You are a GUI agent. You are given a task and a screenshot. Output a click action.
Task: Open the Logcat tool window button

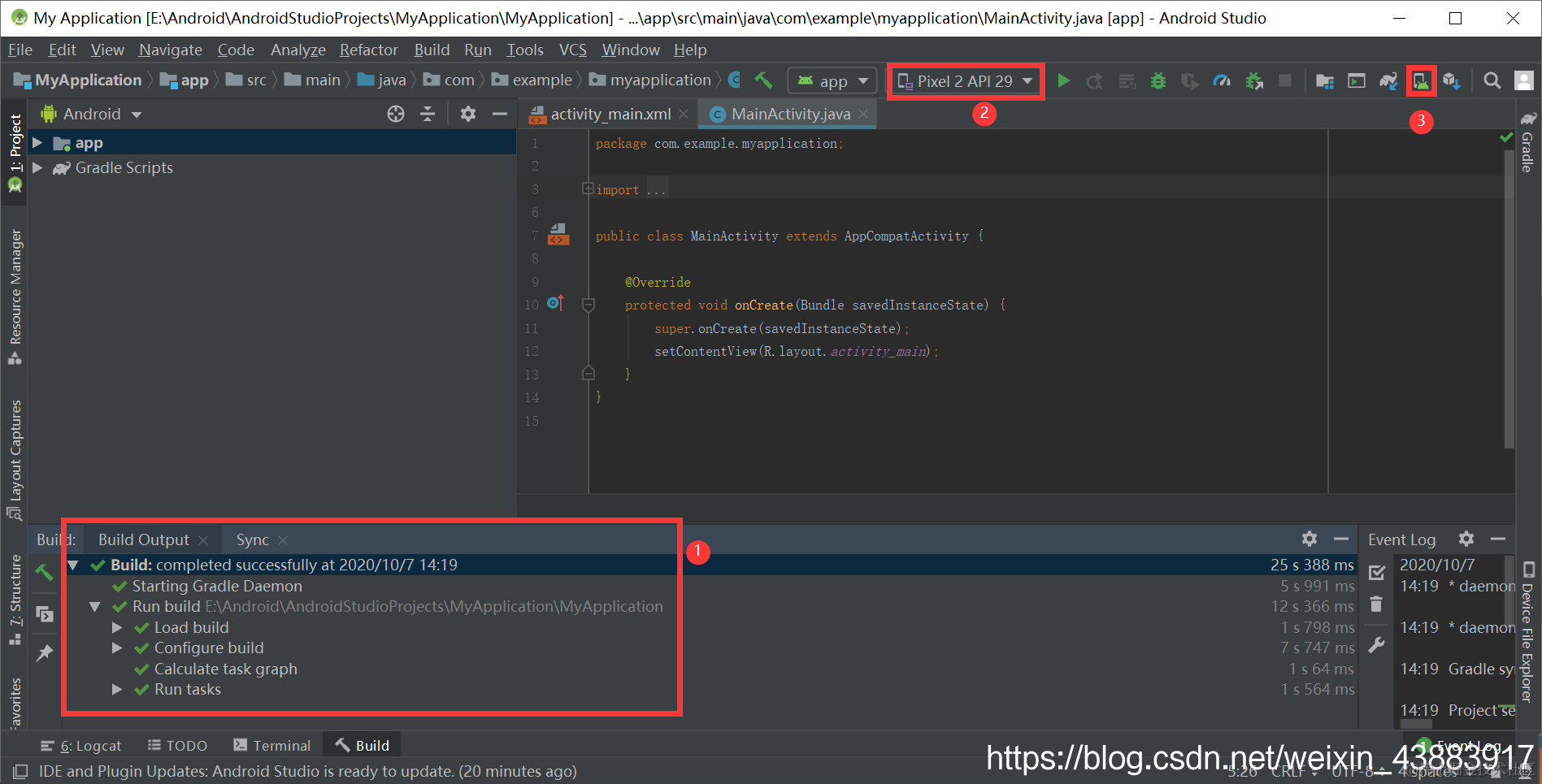[81, 745]
